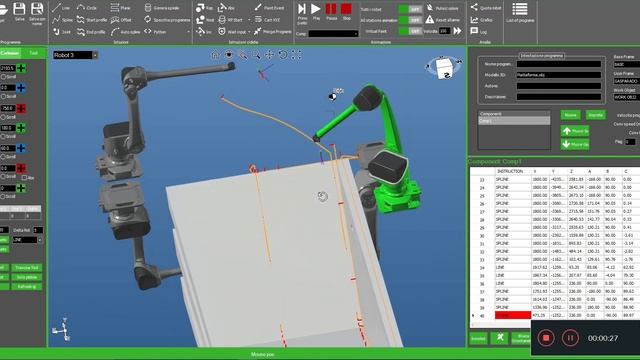The image size is (640, 360).
Task: Open the User Frame dropdown
Action: point(627,81)
